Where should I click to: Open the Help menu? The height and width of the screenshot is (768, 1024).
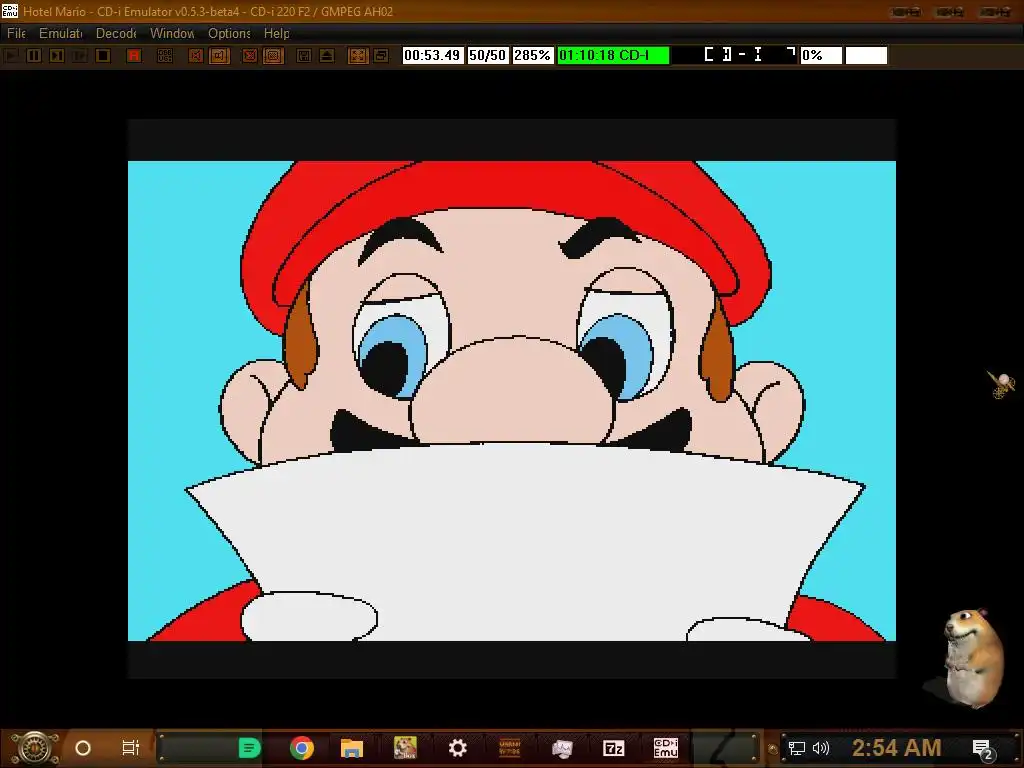tap(276, 33)
